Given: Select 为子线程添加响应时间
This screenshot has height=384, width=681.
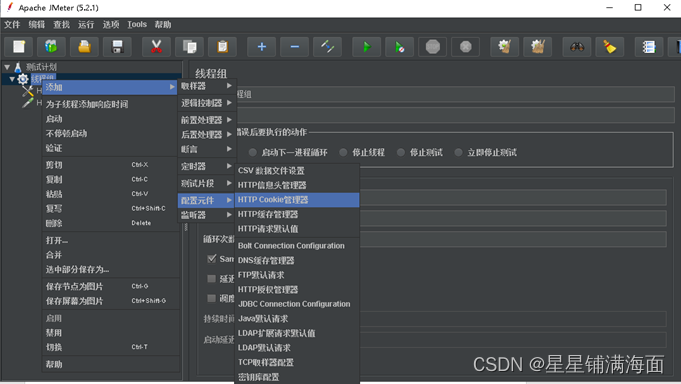Looking at the screenshot, I should 111,104.
